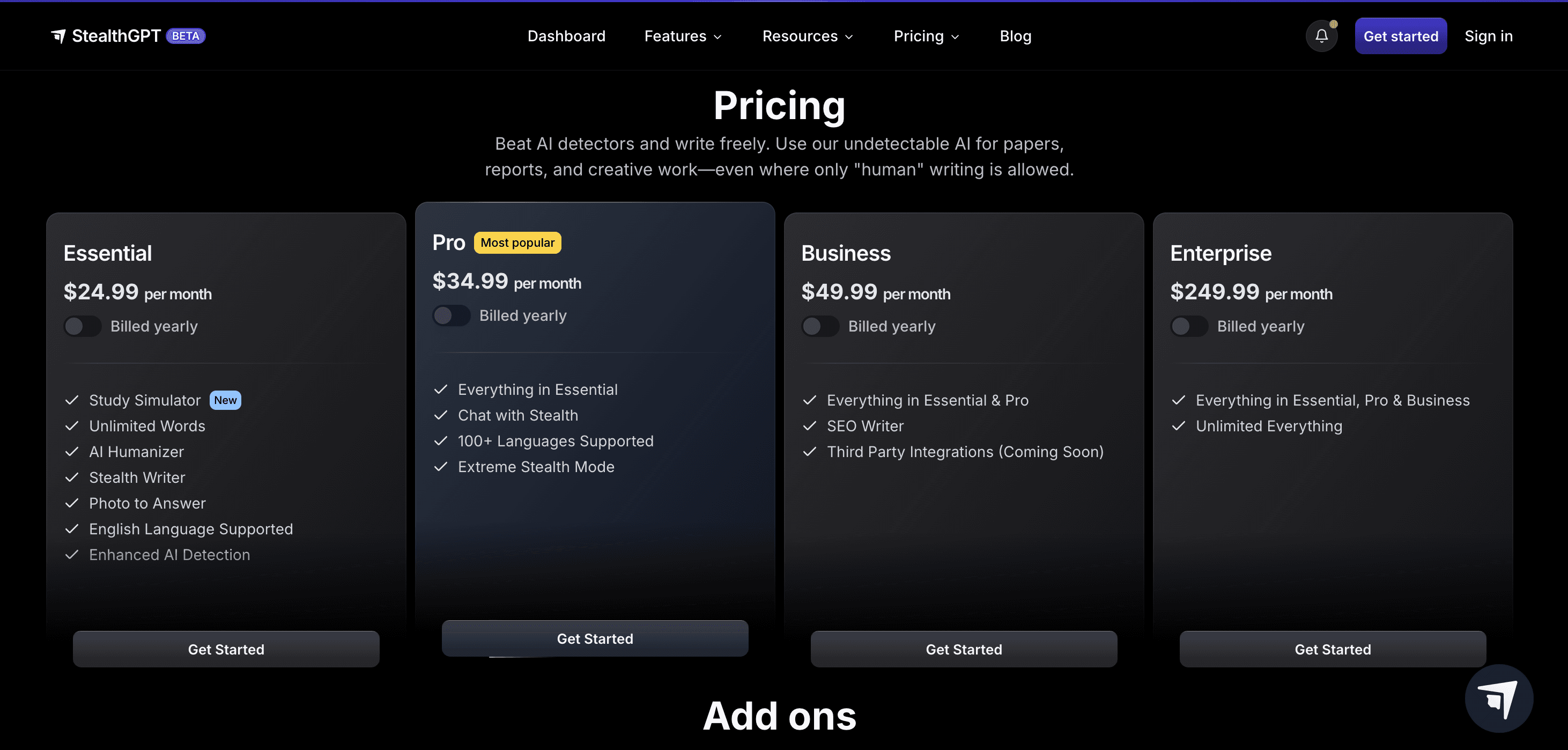The width and height of the screenshot is (1568, 750).
Task: Open the Blog from the navigation
Action: [x=1015, y=36]
